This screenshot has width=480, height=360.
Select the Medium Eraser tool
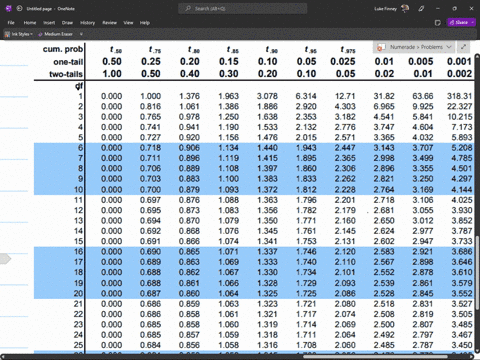[55, 34]
